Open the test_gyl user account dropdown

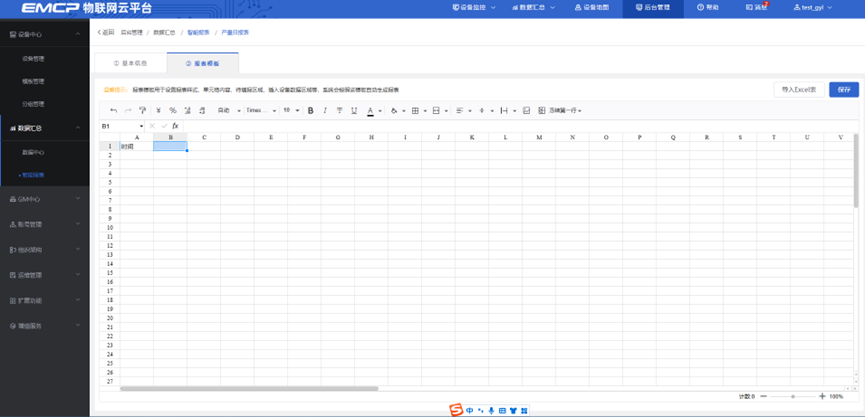click(x=813, y=8)
